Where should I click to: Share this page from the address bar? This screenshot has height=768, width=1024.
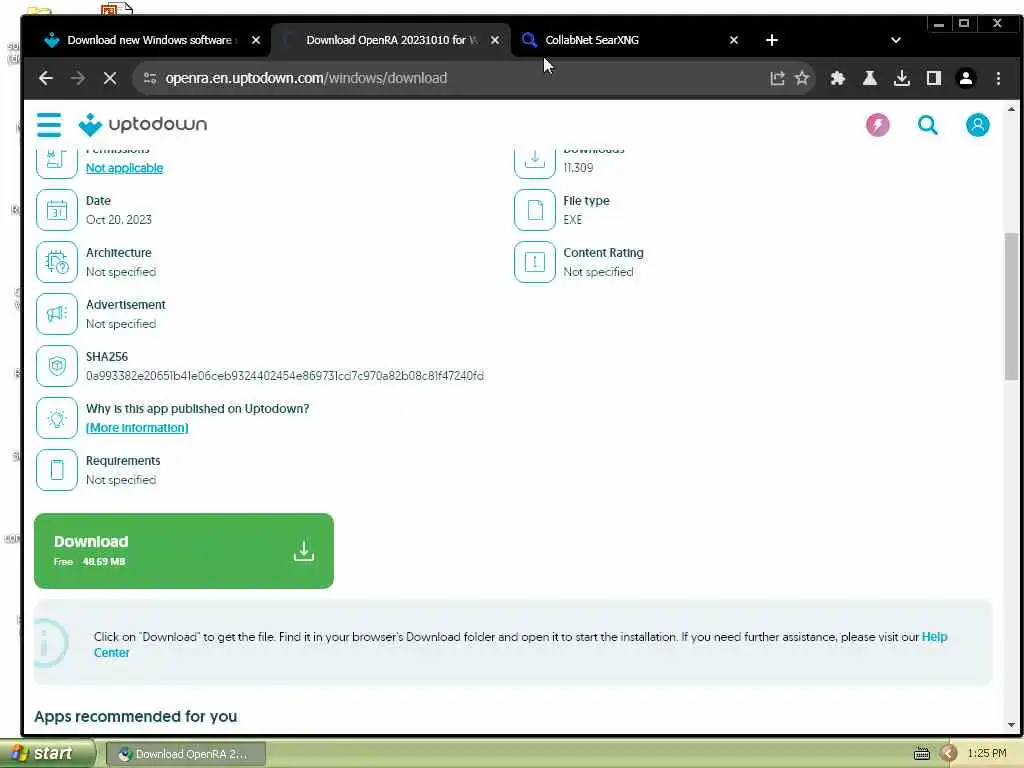click(776, 78)
